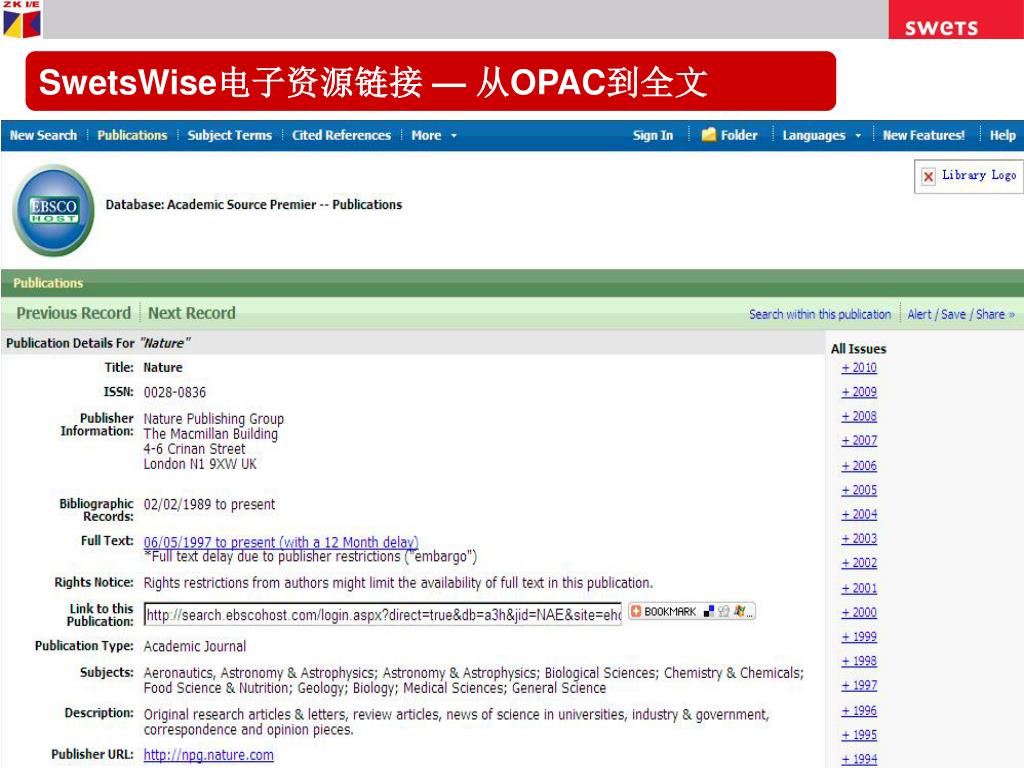Click the text 02/02/1989 to present
The image size is (1024, 768).
tap(209, 504)
